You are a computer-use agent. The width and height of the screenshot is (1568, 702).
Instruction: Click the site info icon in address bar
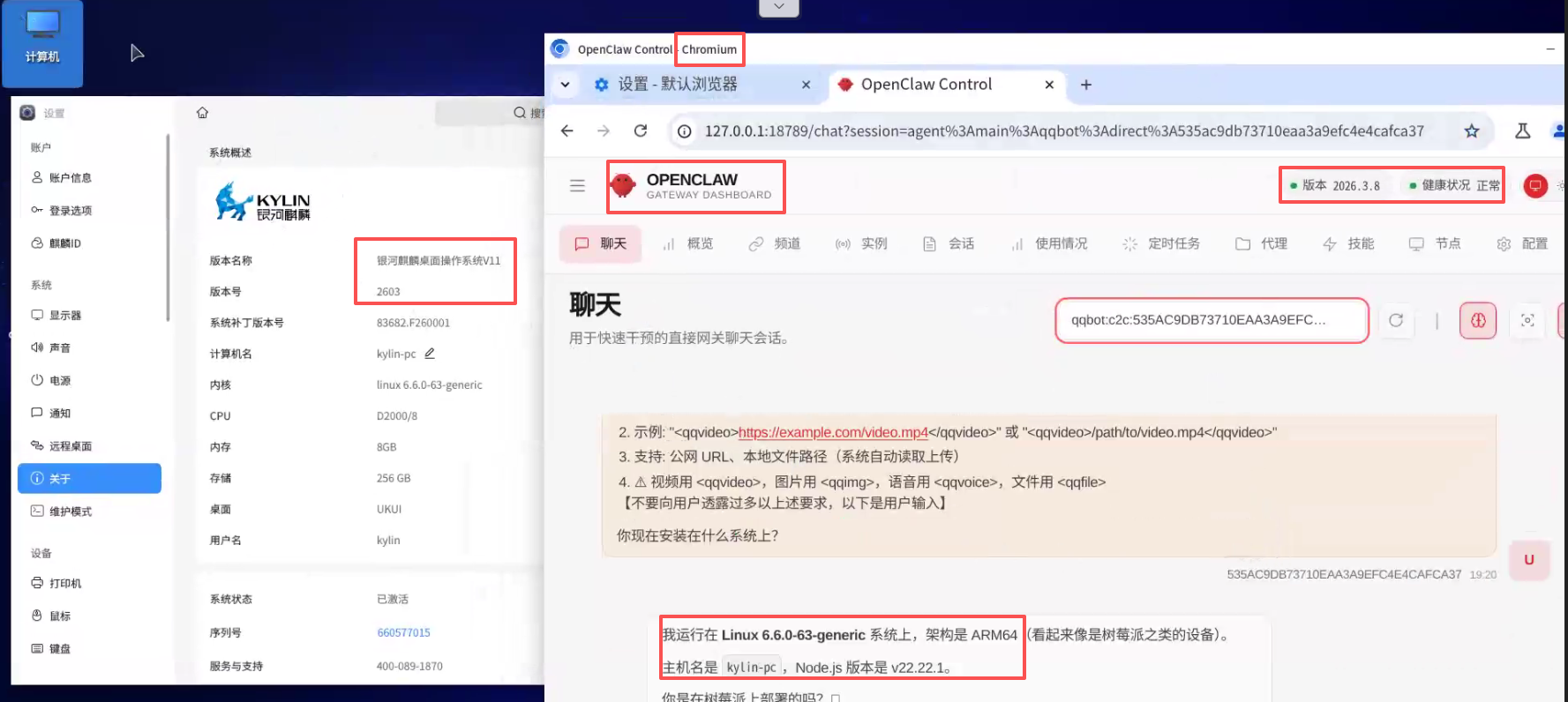point(684,131)
